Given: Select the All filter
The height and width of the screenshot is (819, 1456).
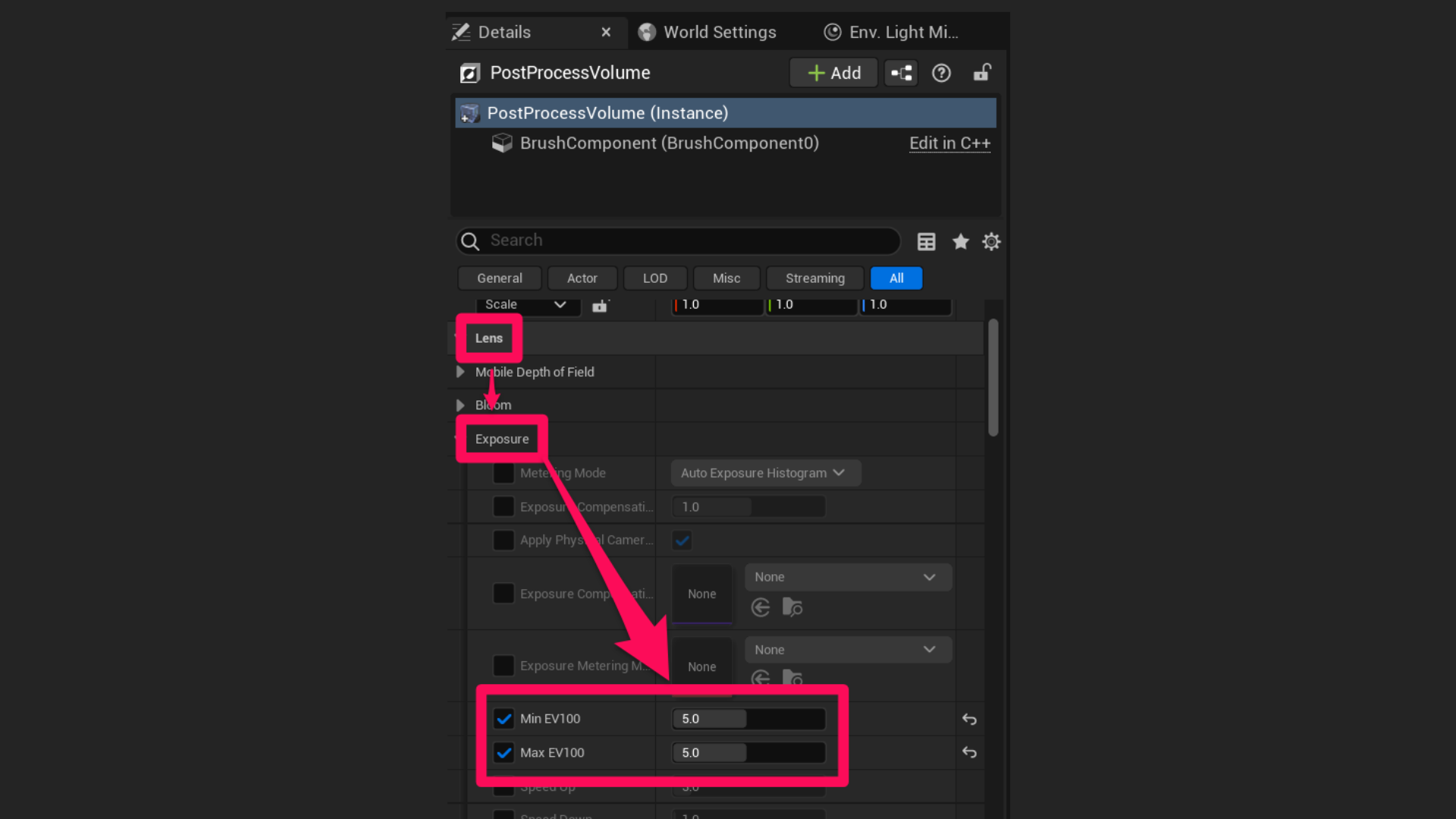Looking at the screenshot, I should 896,278.
